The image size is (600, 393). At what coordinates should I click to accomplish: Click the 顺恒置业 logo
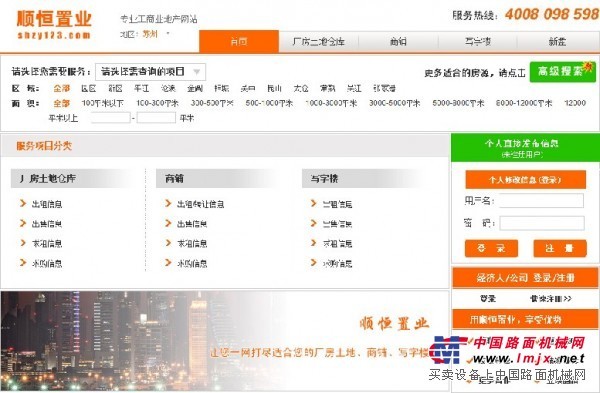[x=54, y=24]
